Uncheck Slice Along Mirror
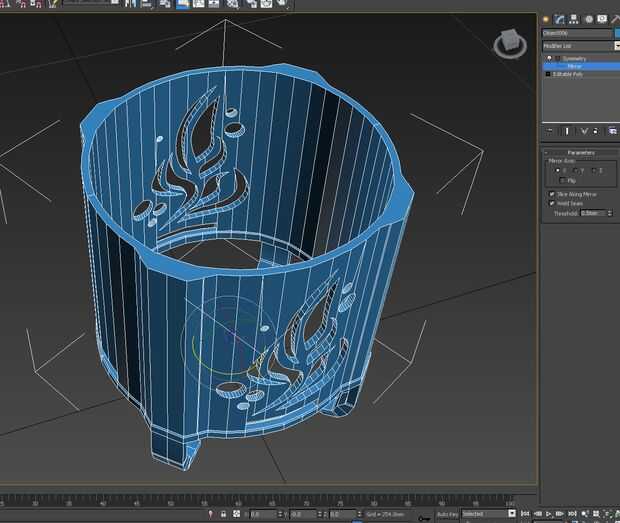The height and width of the screenshot is (523, 620). (x=551, y=194)
